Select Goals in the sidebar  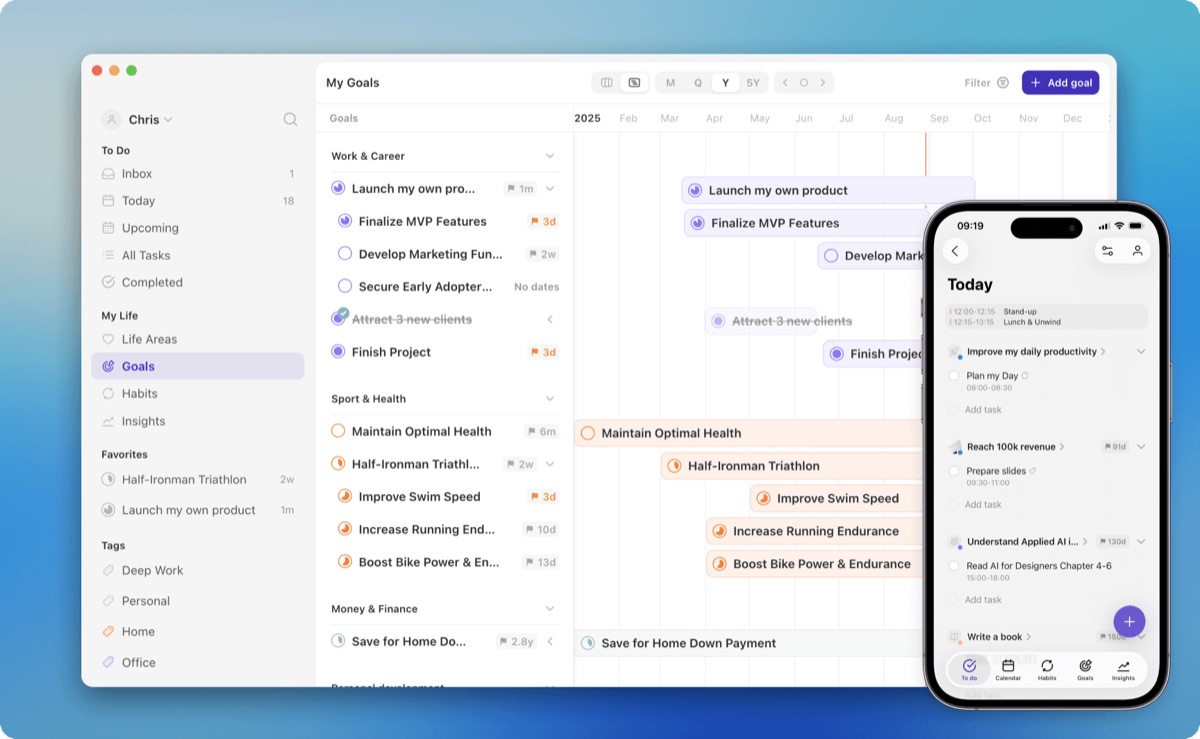pyautogui.click(x=198, y=366)
